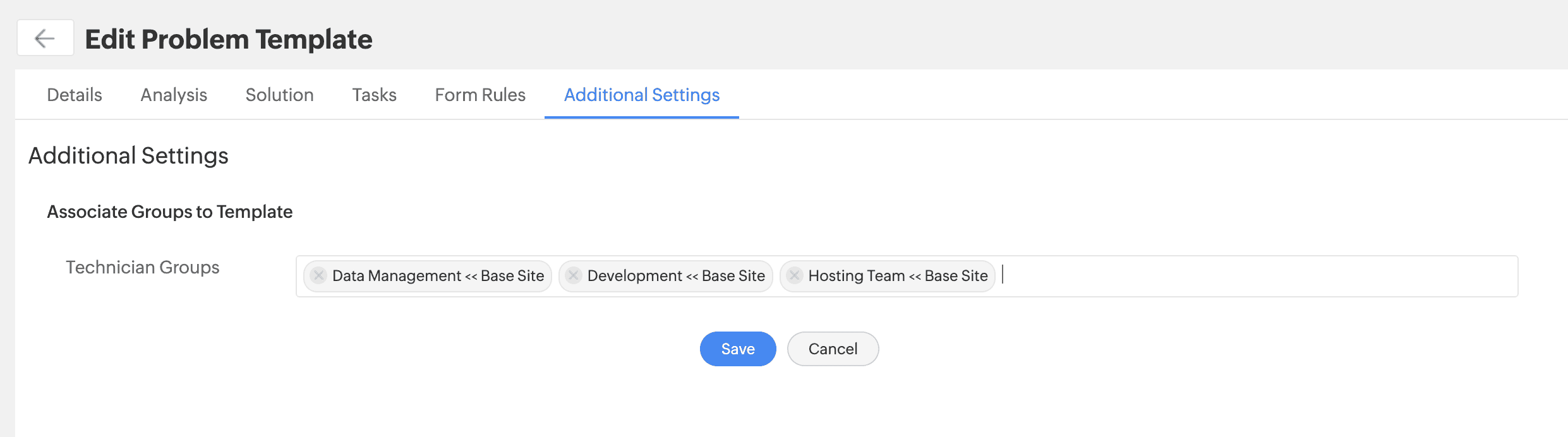Click the back arrow button

(x=45, y=39)
